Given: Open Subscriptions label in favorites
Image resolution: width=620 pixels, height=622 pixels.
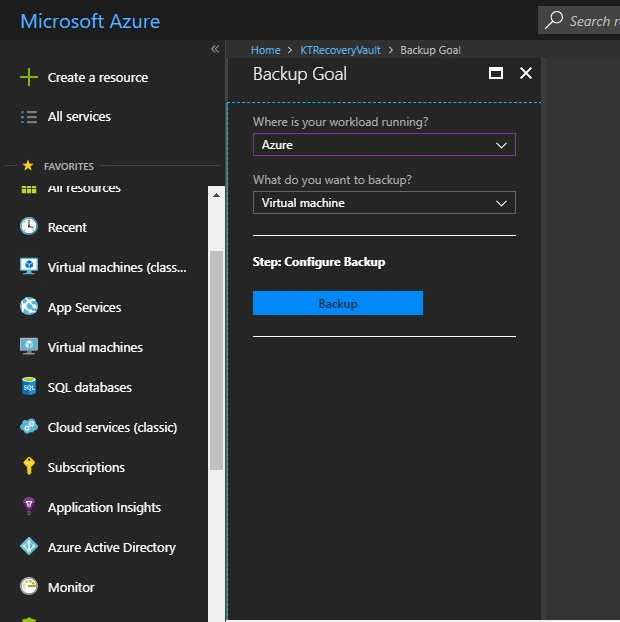Looking at the screenshot, I should tap(86, 467).
